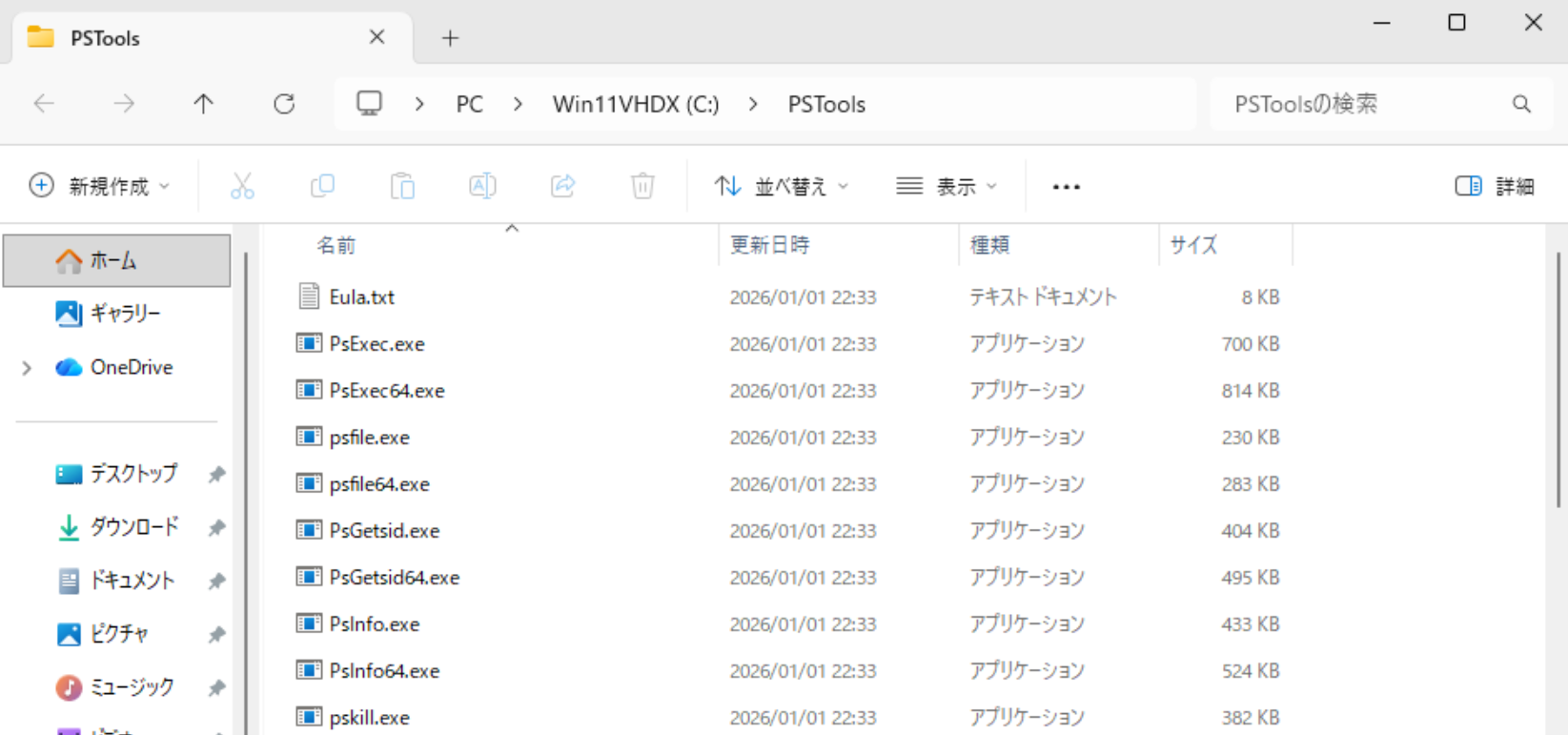Screen dimensions: 1568x735
Task: Click the Delete trash icon
Action: [642, 186]
